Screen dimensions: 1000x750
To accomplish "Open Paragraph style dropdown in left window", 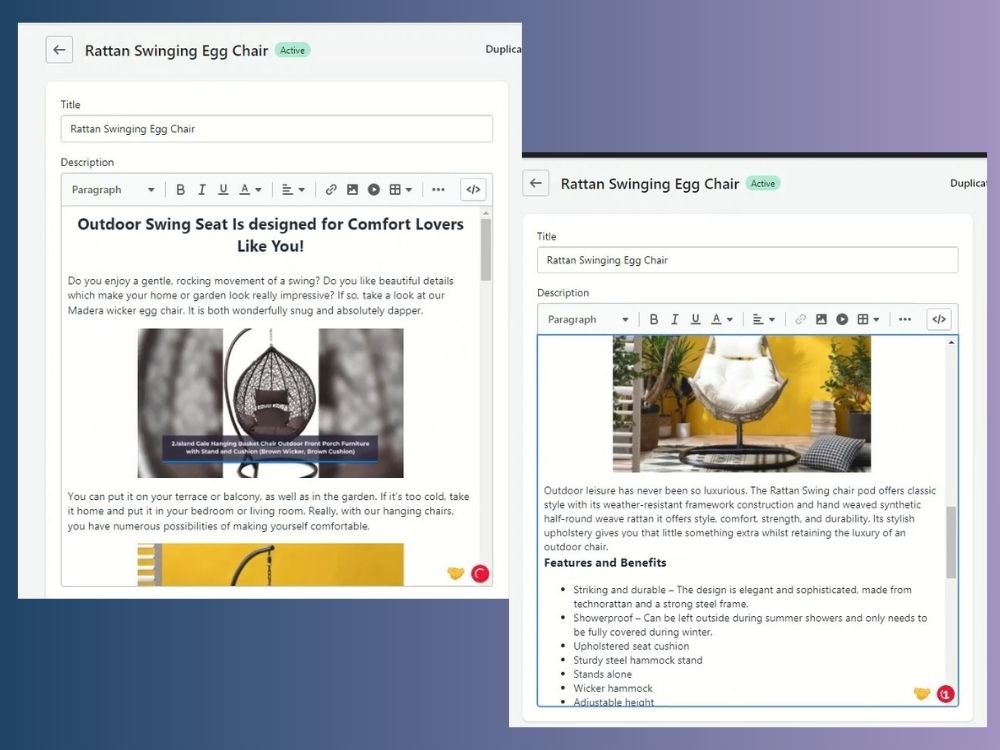I will pos(113,189).
